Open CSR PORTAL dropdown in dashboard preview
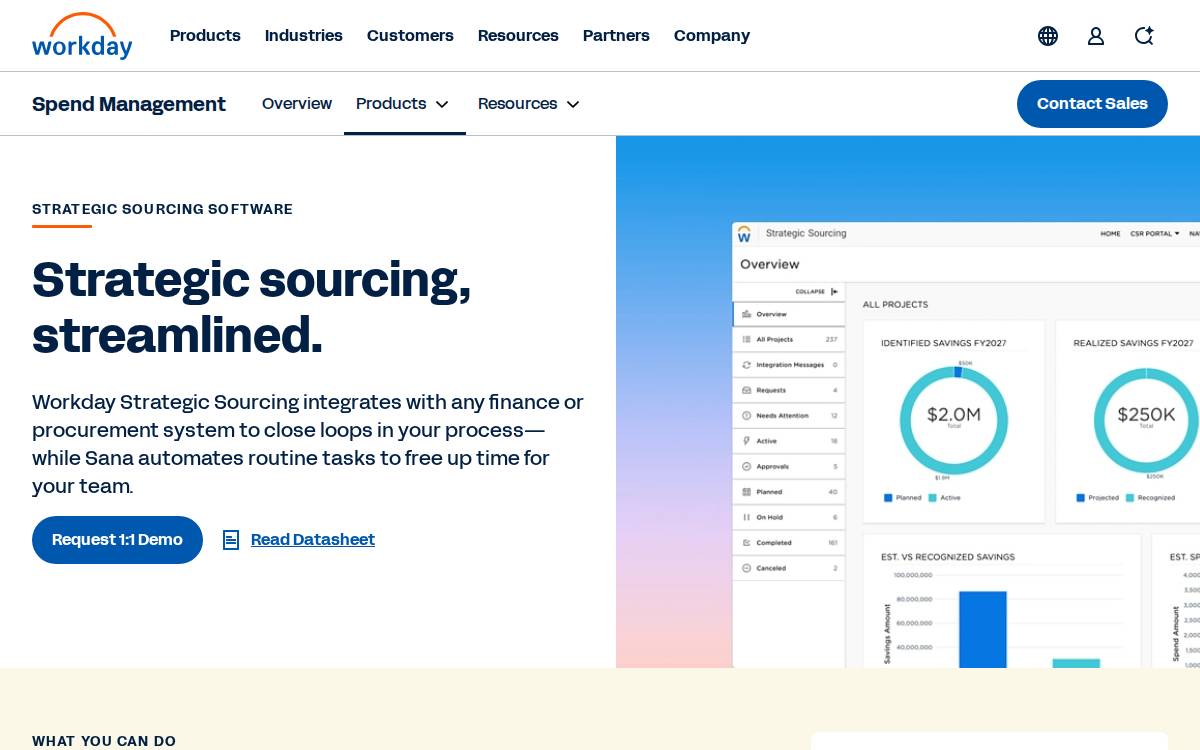The image size is (1200, 750). 1155,234
